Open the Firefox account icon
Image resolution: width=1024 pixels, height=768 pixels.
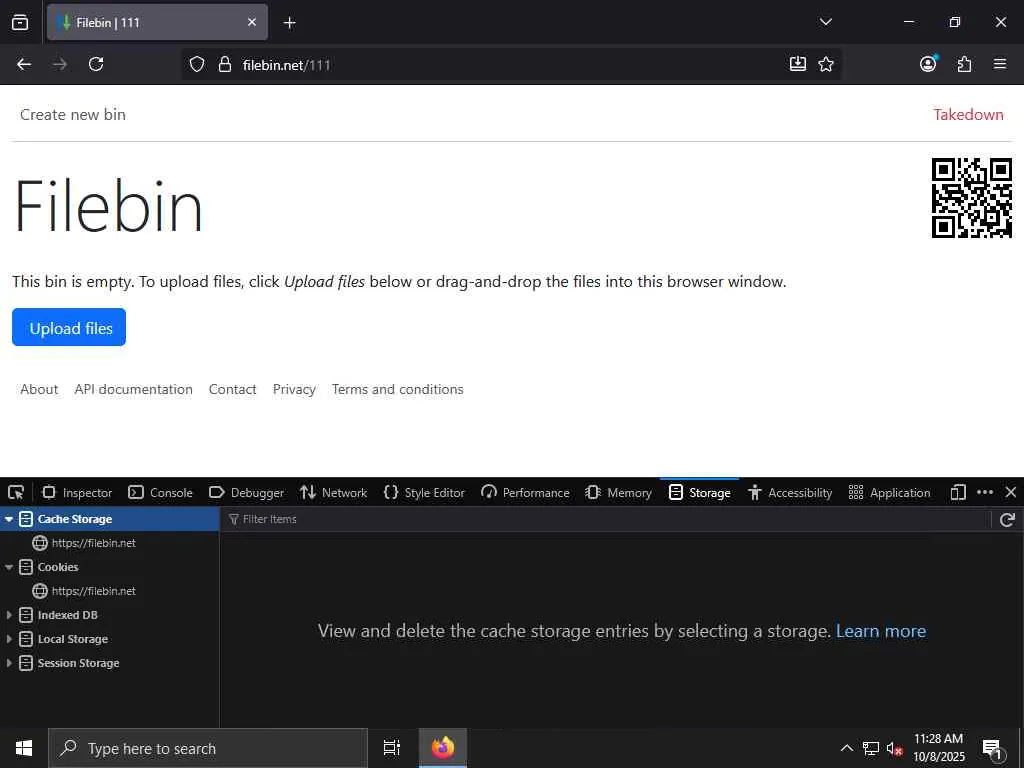(928, 64)
